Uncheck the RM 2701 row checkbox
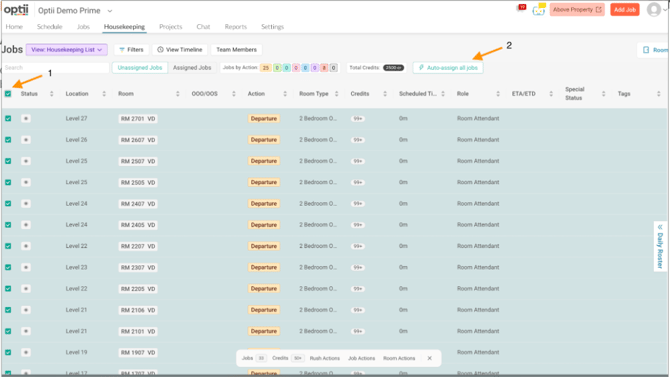Viewport: 670px width, 377px height. pyautogui.click(x=8, y=118)
